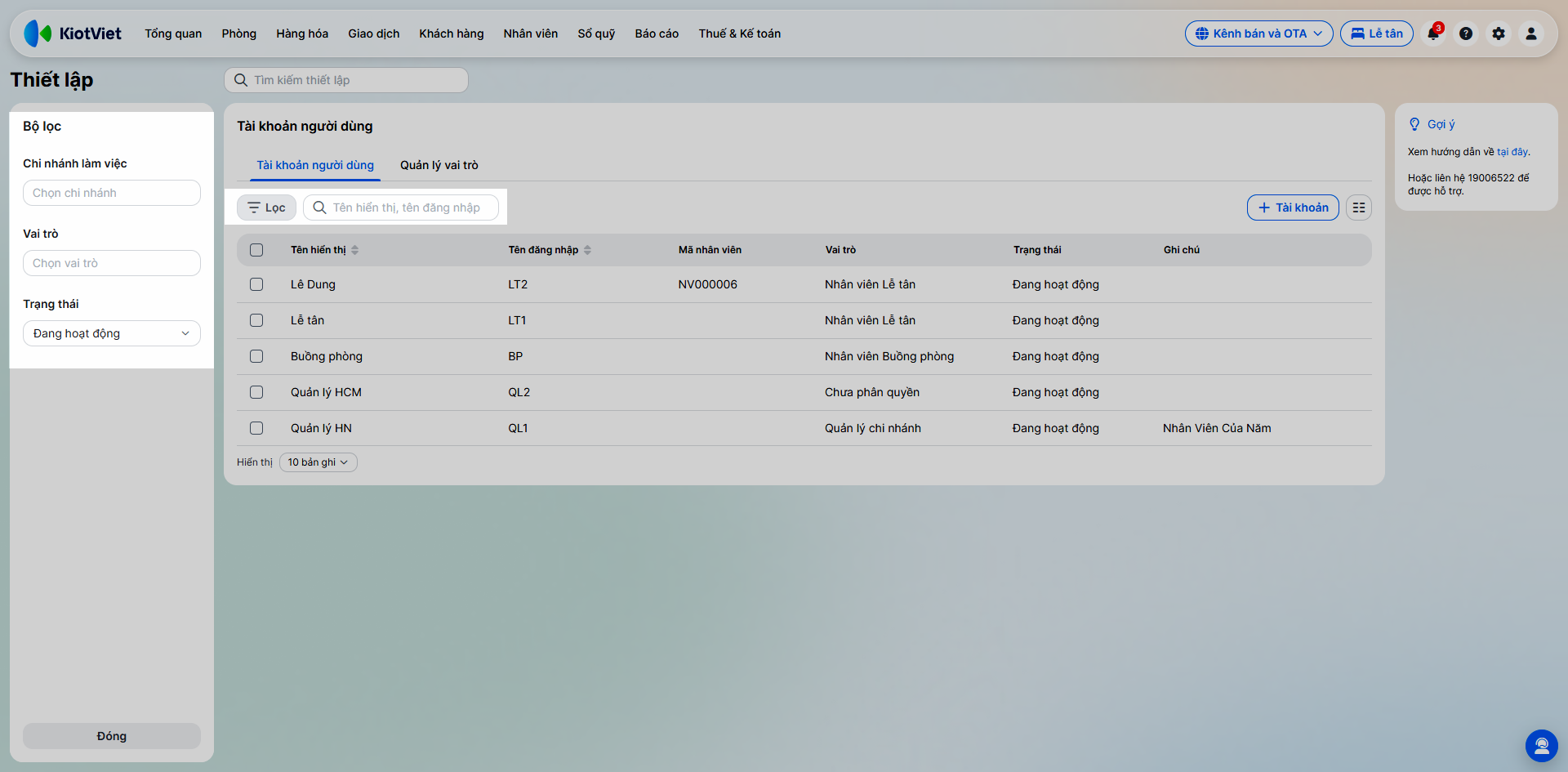
Task: Open the Chọn vai trò dropdown
Action: 112,263
